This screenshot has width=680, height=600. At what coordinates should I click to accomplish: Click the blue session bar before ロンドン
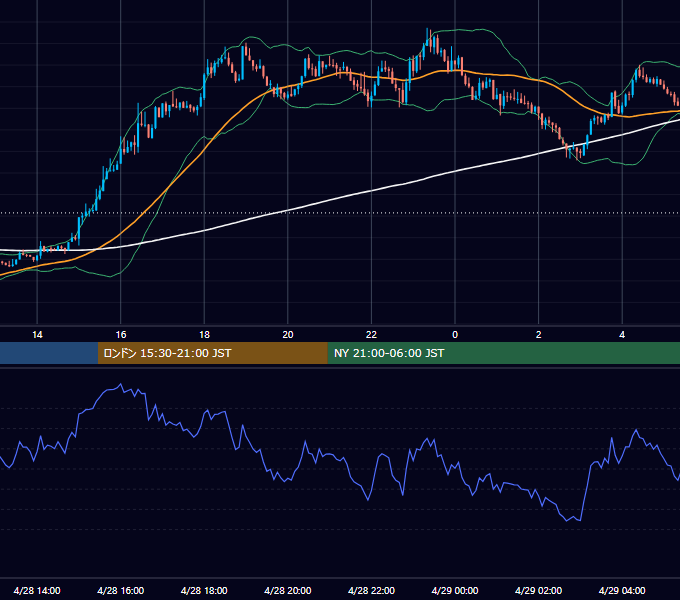coord(49,353)
